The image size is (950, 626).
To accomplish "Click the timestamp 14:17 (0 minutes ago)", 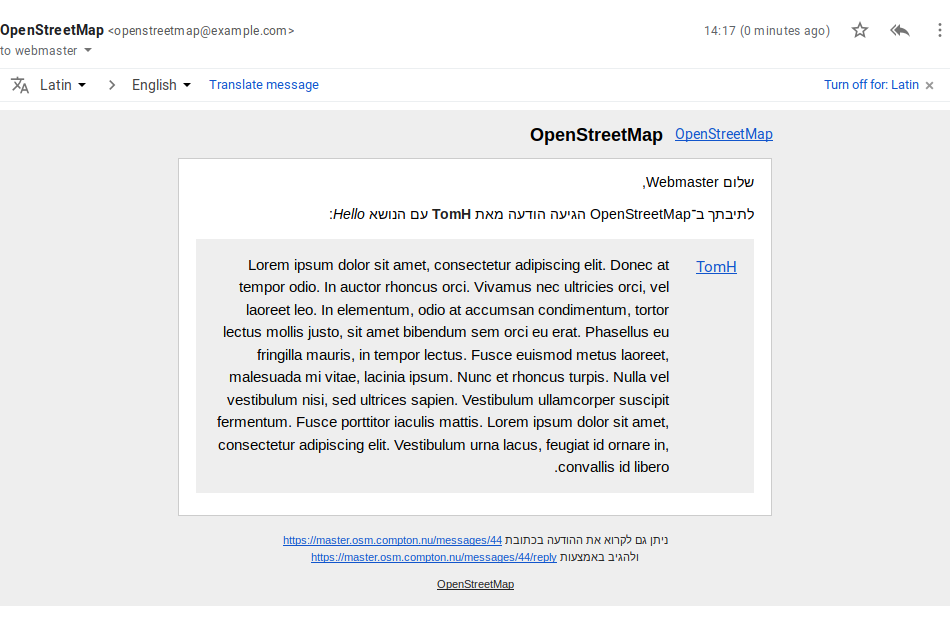I will pos(766,31).
